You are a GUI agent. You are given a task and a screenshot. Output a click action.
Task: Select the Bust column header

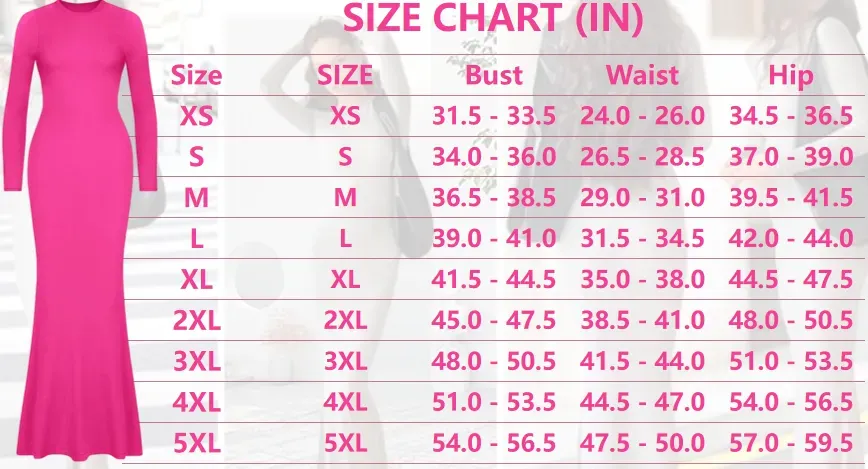(x=493, y=75)
